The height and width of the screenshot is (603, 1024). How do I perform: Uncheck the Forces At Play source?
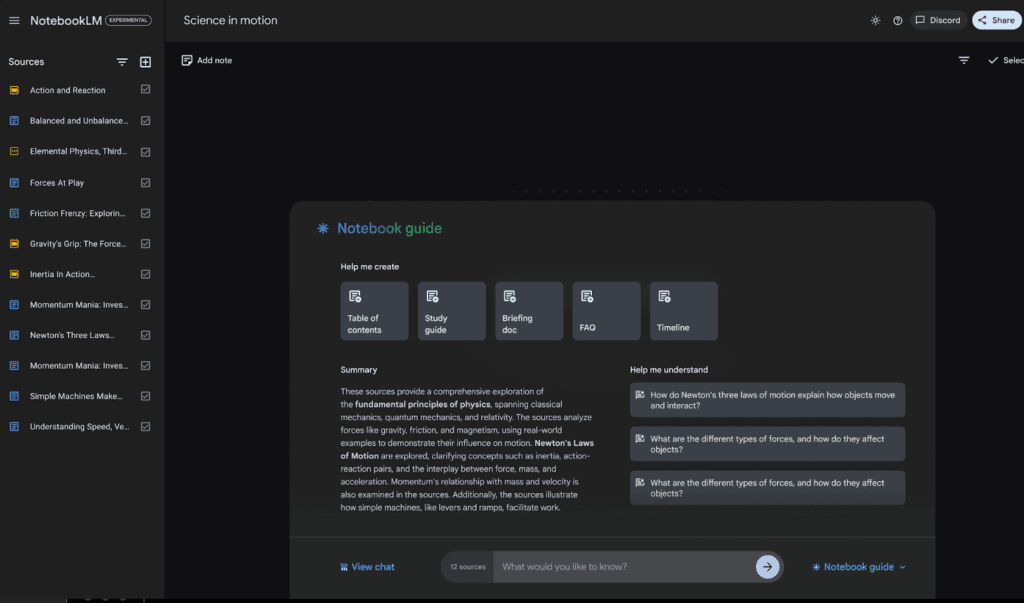click(x=146, y=183)
